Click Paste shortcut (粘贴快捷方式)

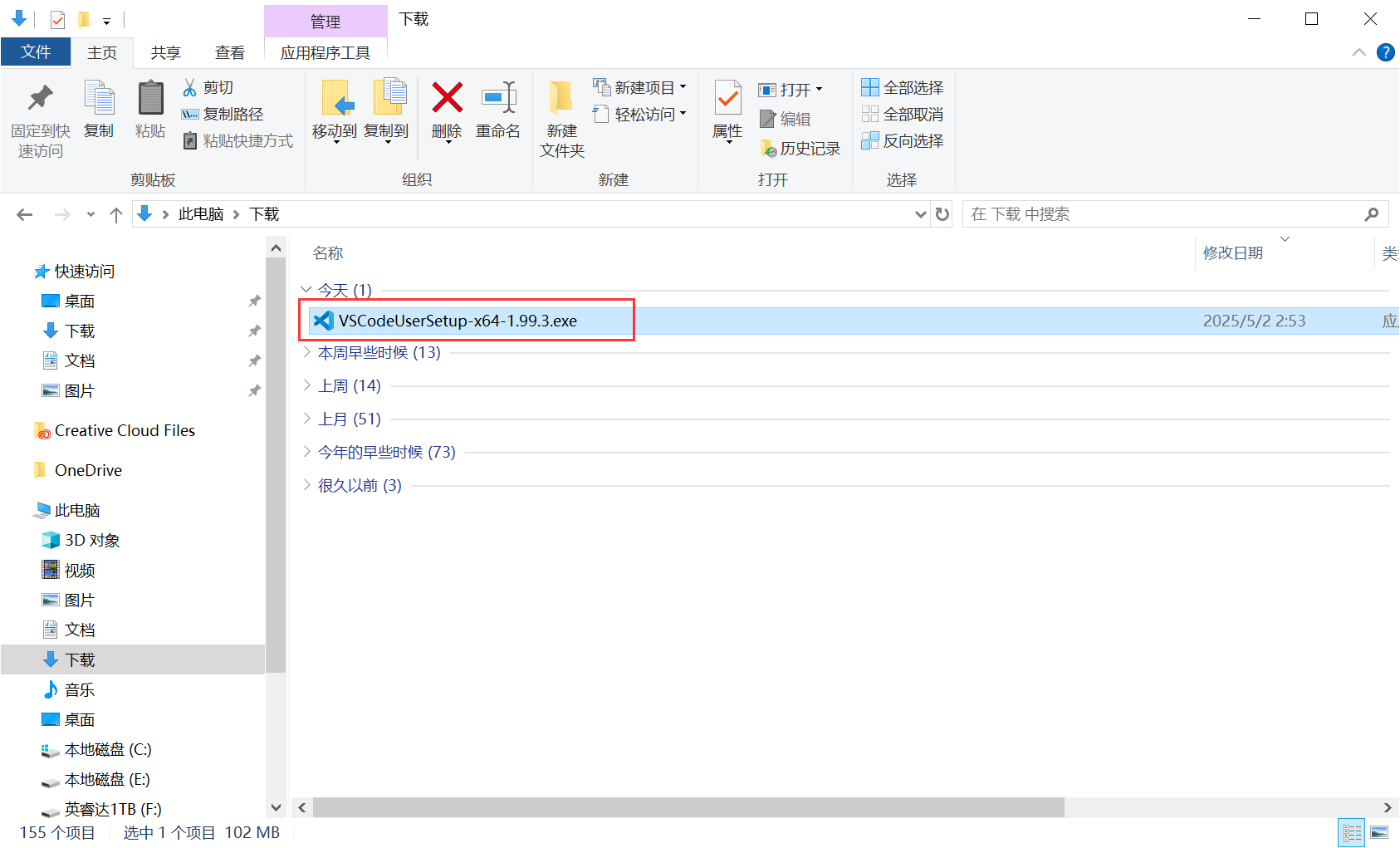[x=237, y=140]
